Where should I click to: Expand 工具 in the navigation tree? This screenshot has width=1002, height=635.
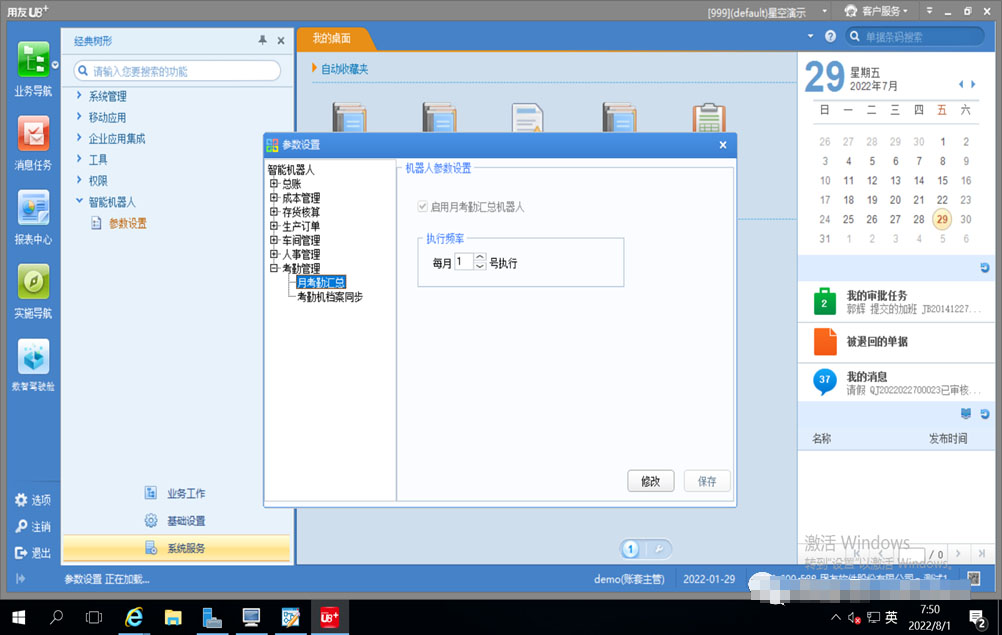[79, 159]
